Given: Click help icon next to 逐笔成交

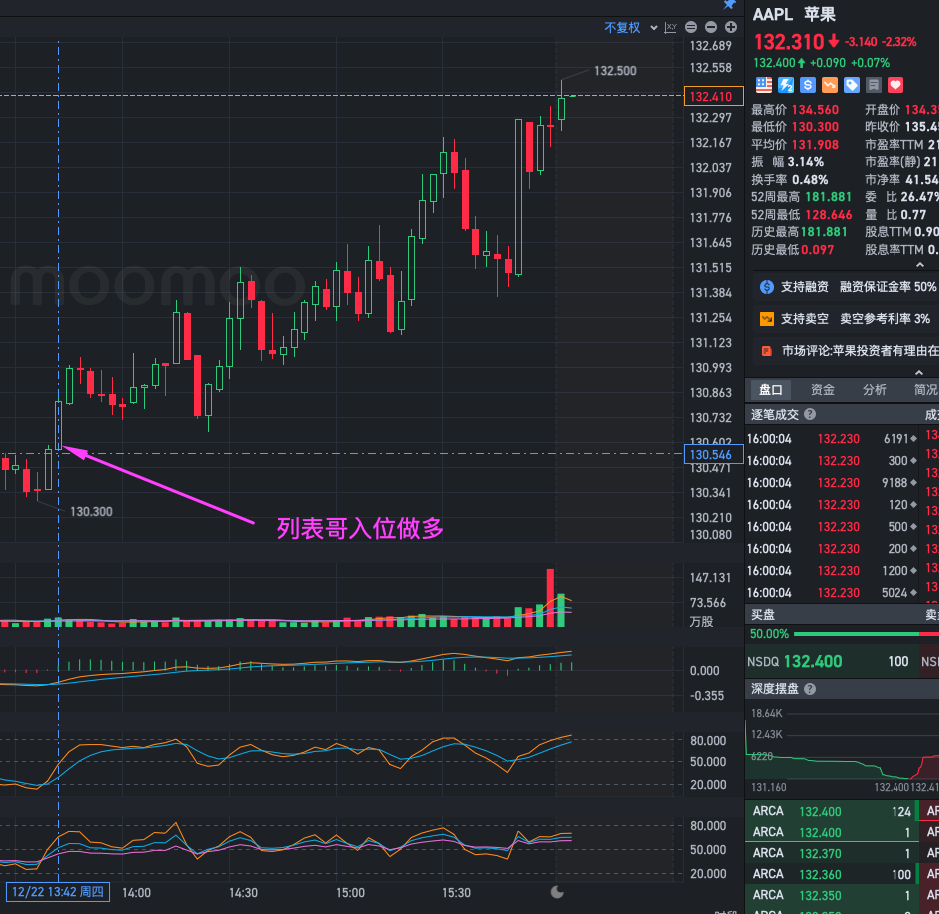Looking at the screenshot, I should (810, 414).
